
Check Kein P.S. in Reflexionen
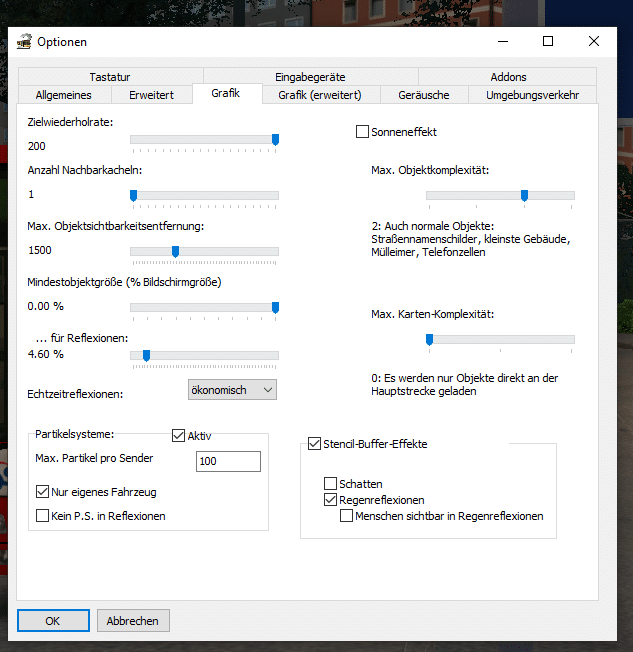(43, 516)
